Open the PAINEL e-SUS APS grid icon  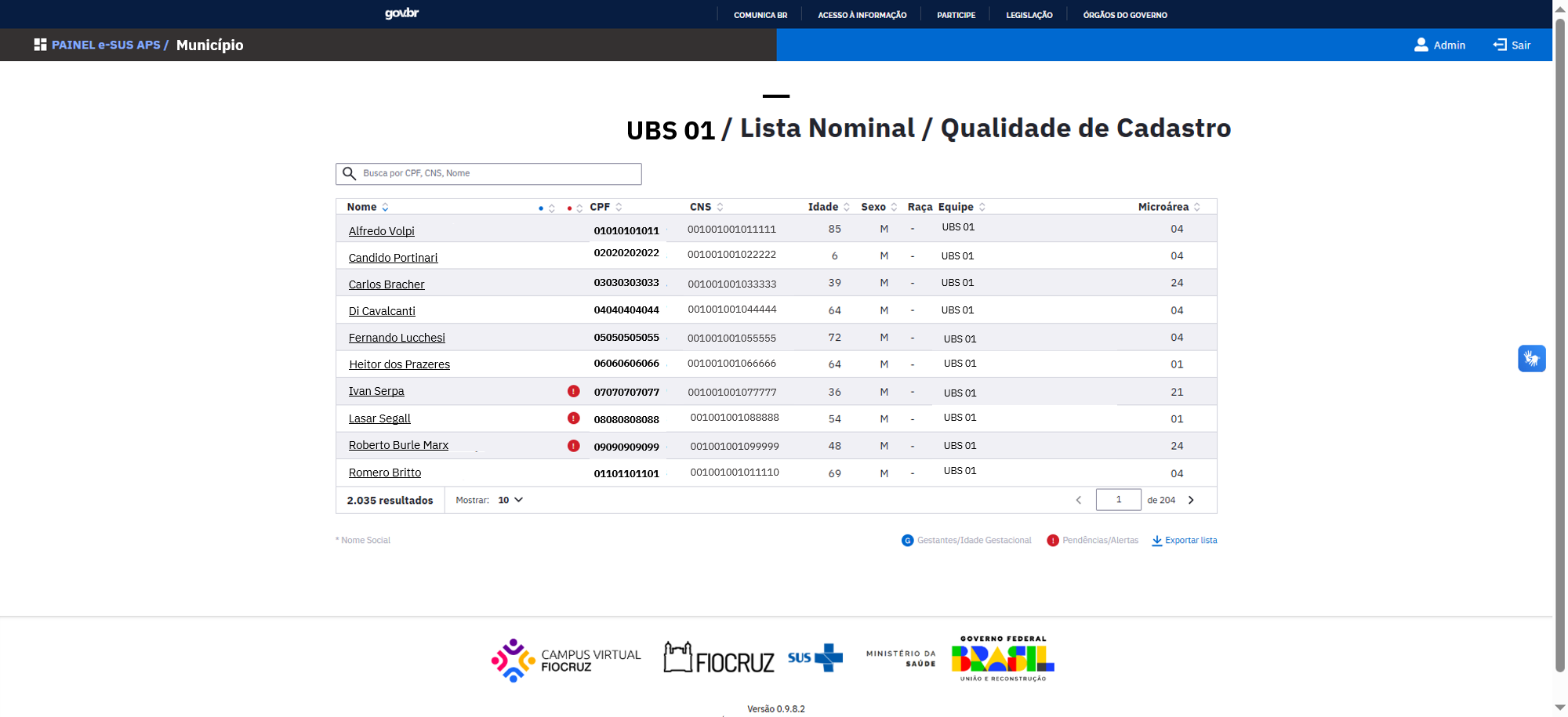[40, 45]
